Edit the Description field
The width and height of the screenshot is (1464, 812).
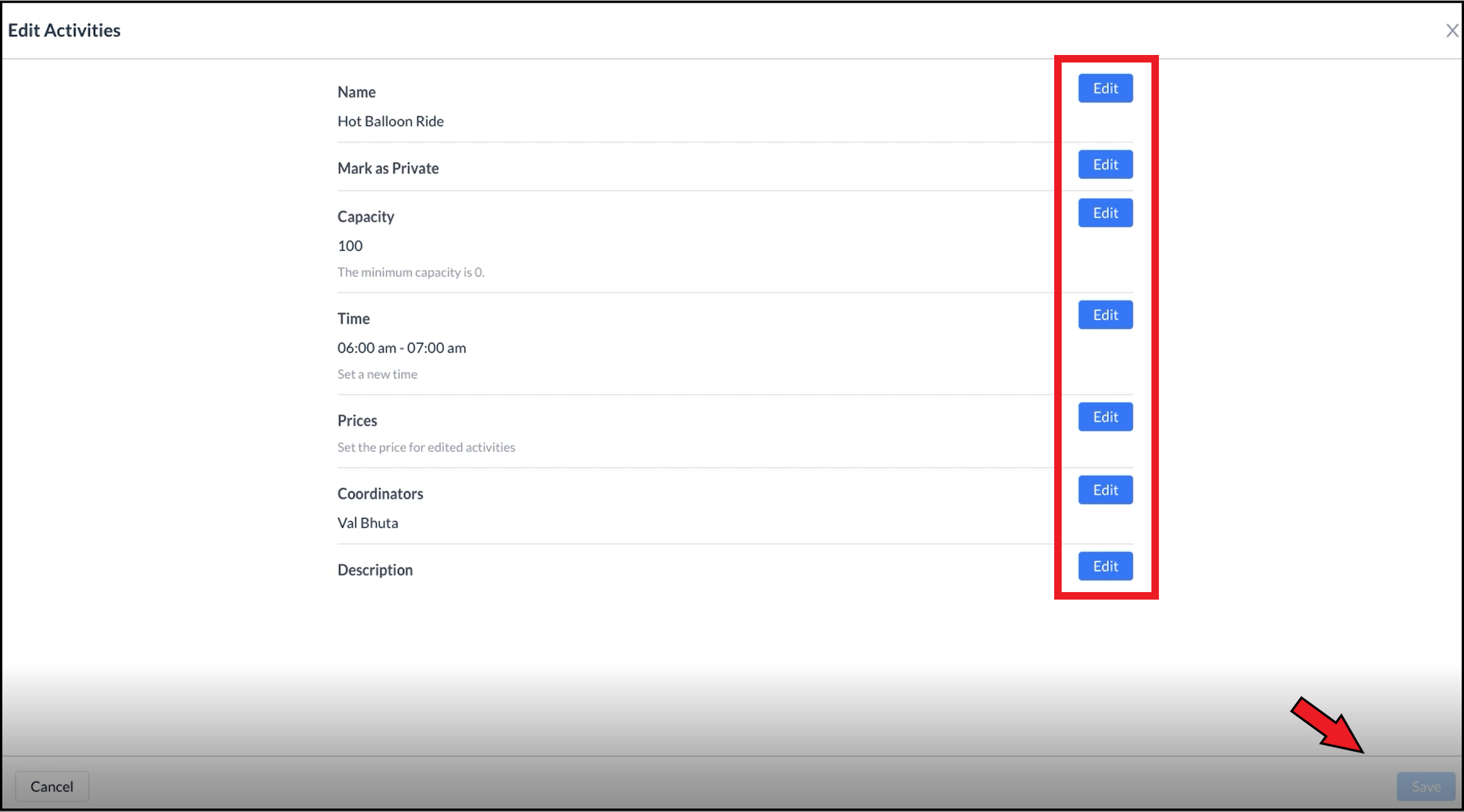pos(1105,566)
